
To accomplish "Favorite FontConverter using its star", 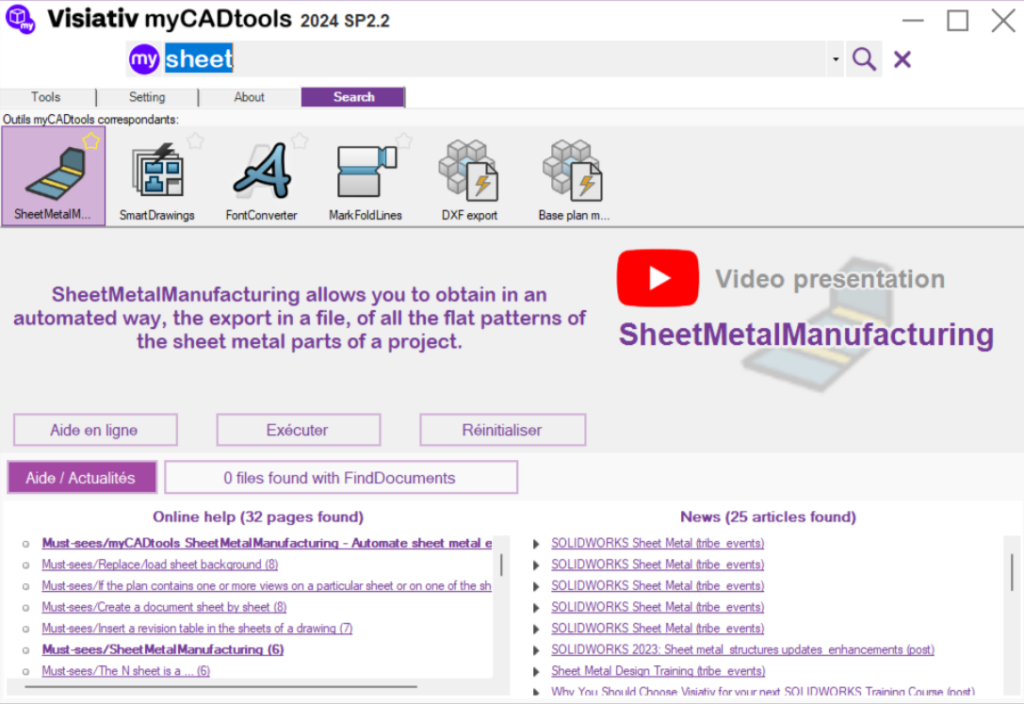I will pos(300,140).
